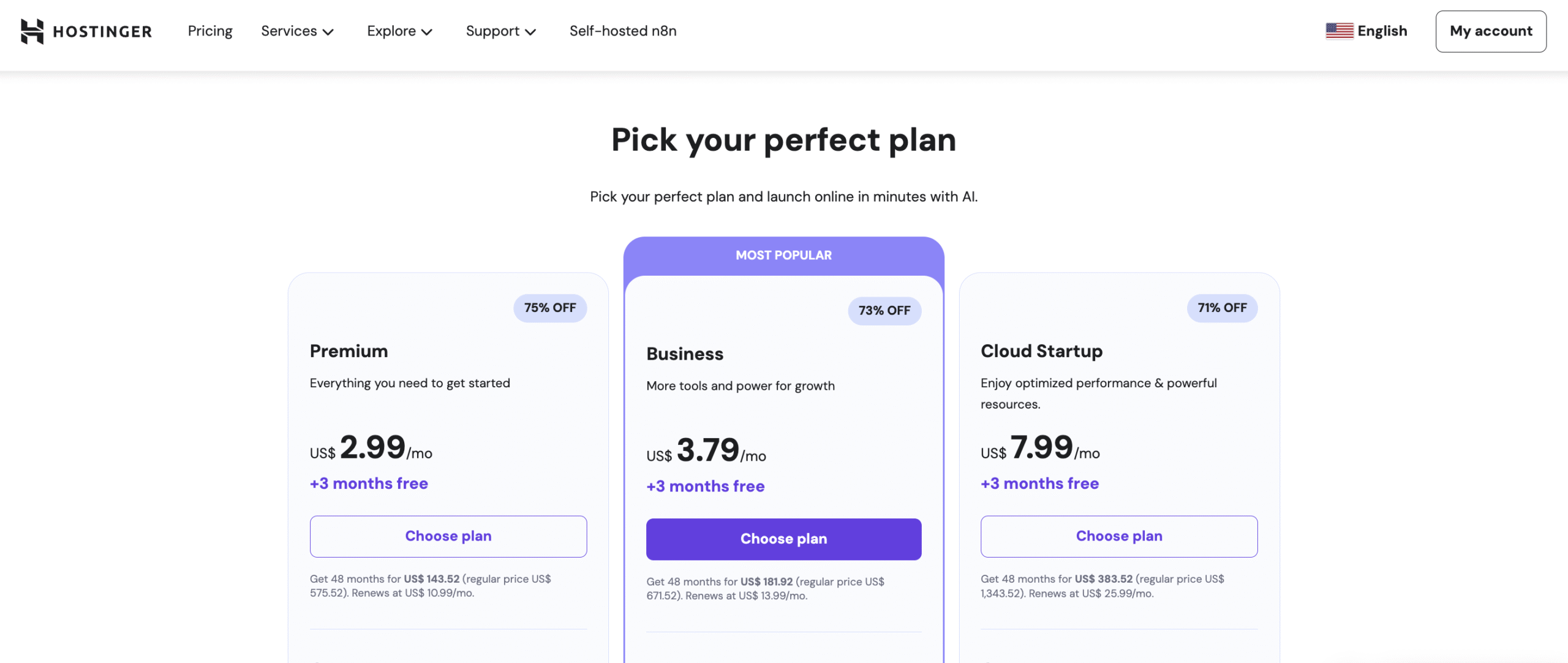Expand the Services dropdown
Viewport: 1568px width, 663px height.
(x=297, y=31)
